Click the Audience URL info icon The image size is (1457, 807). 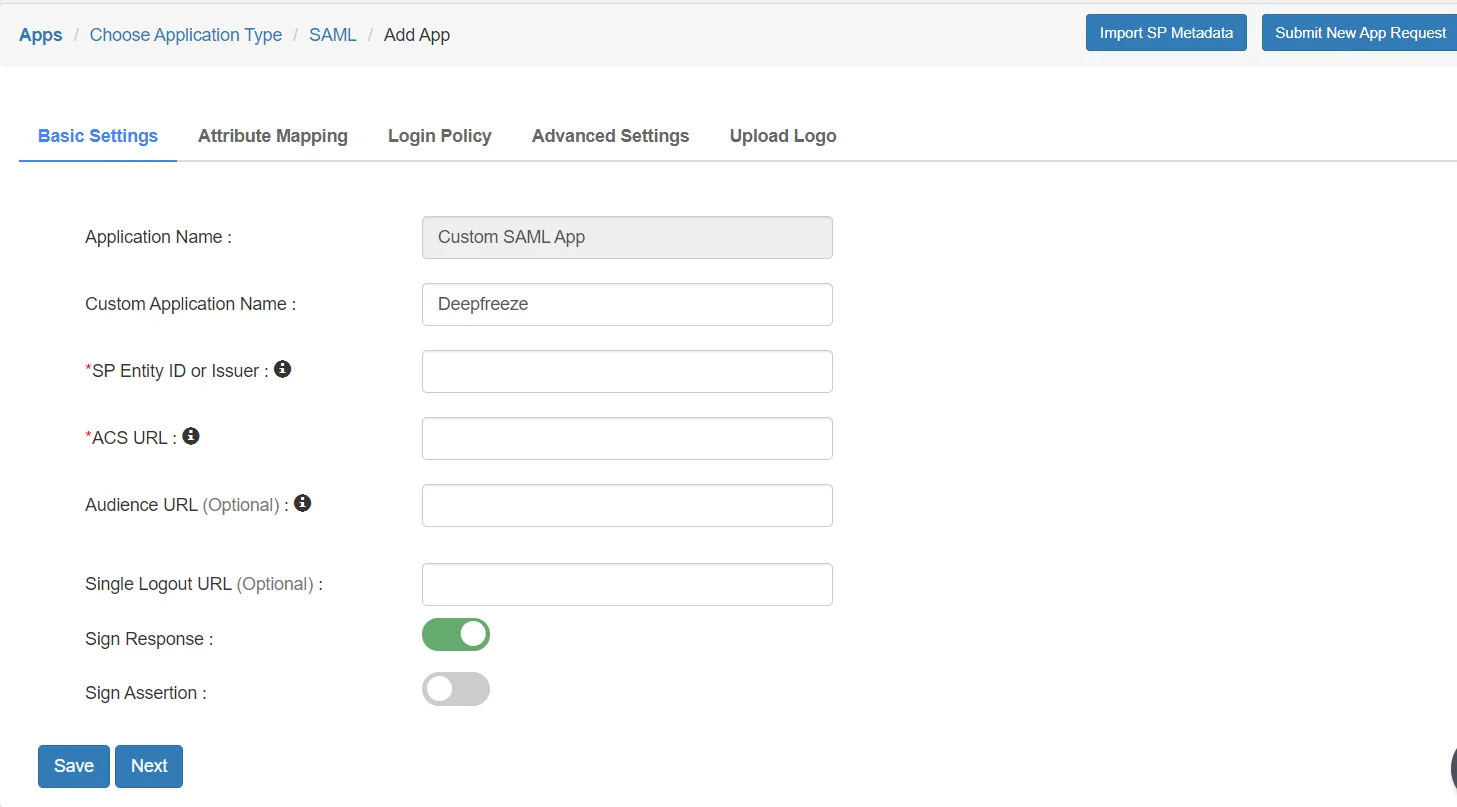[302, 503]
